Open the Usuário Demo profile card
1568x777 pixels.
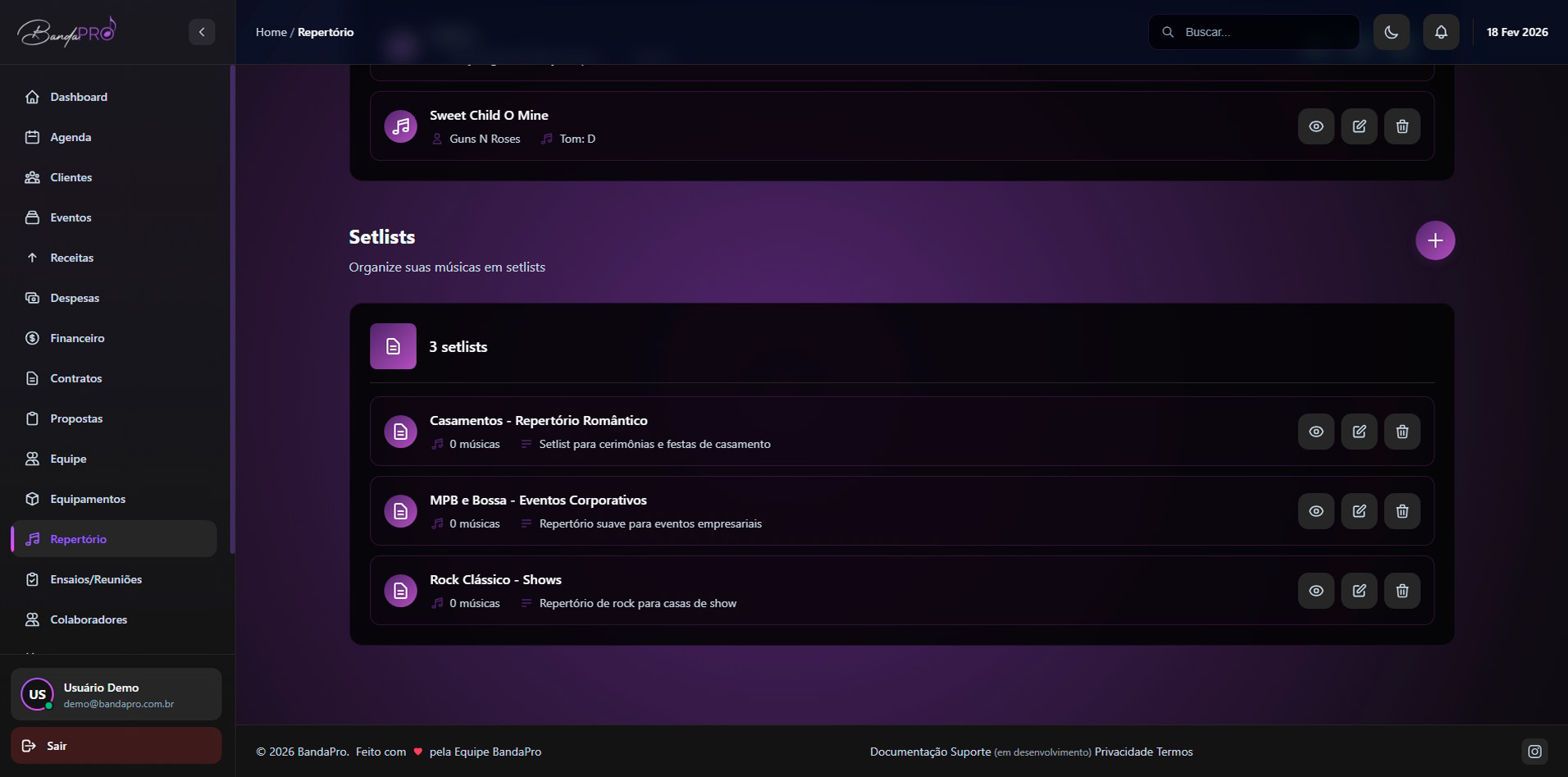[x=116, y=694]
